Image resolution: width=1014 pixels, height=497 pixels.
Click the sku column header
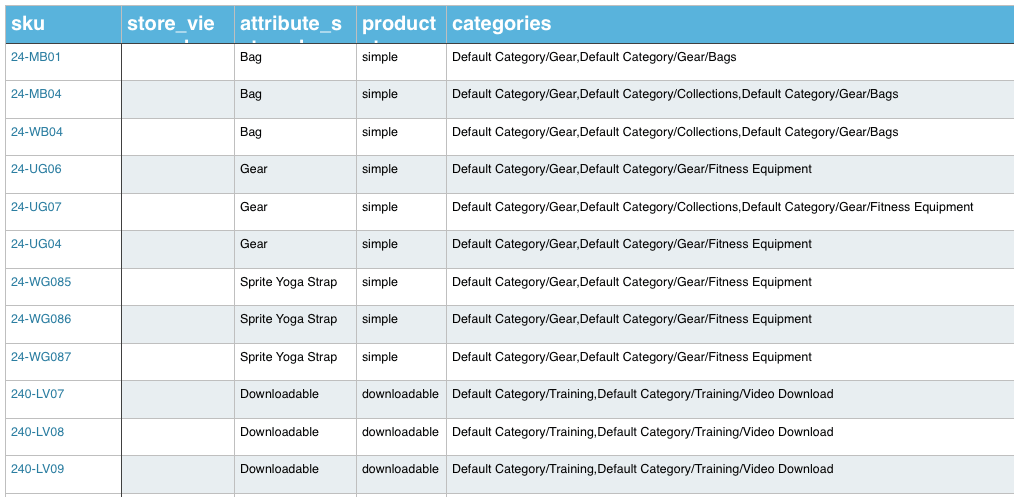point(28,23)
